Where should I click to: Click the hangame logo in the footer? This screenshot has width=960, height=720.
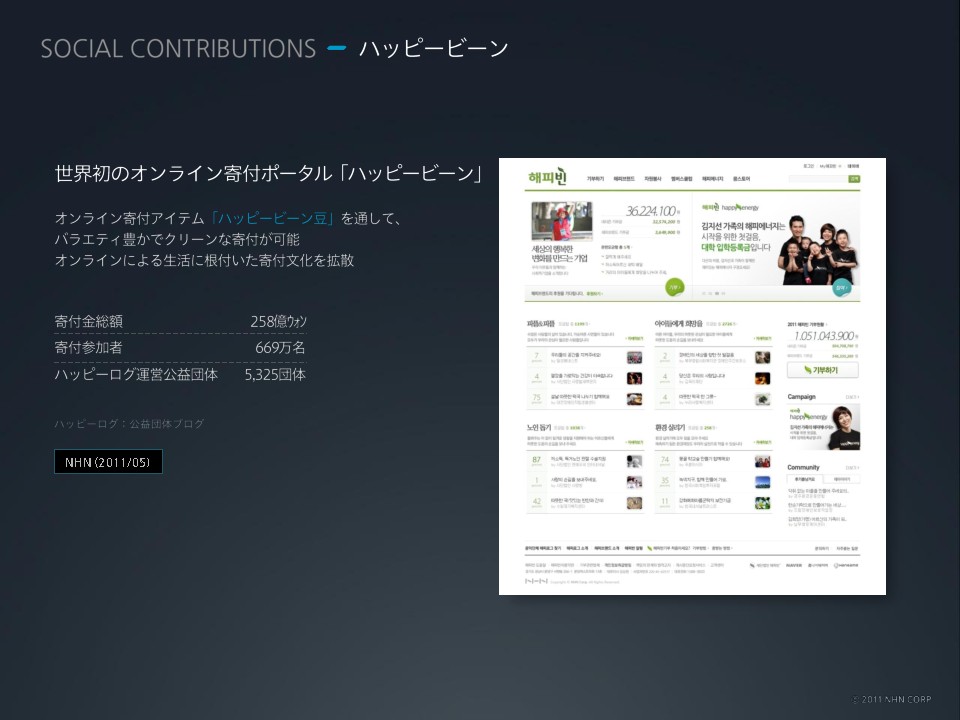(x=846, y=565)
